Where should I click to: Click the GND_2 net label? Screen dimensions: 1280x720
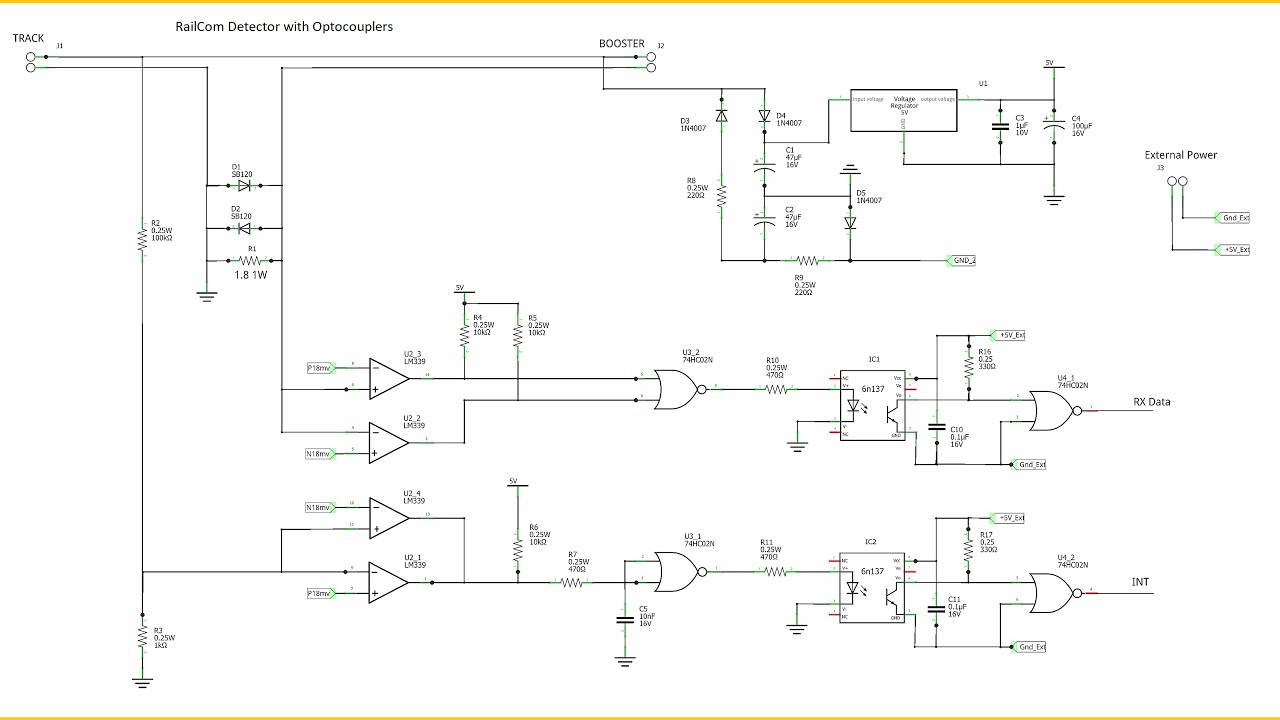[961, 261]
